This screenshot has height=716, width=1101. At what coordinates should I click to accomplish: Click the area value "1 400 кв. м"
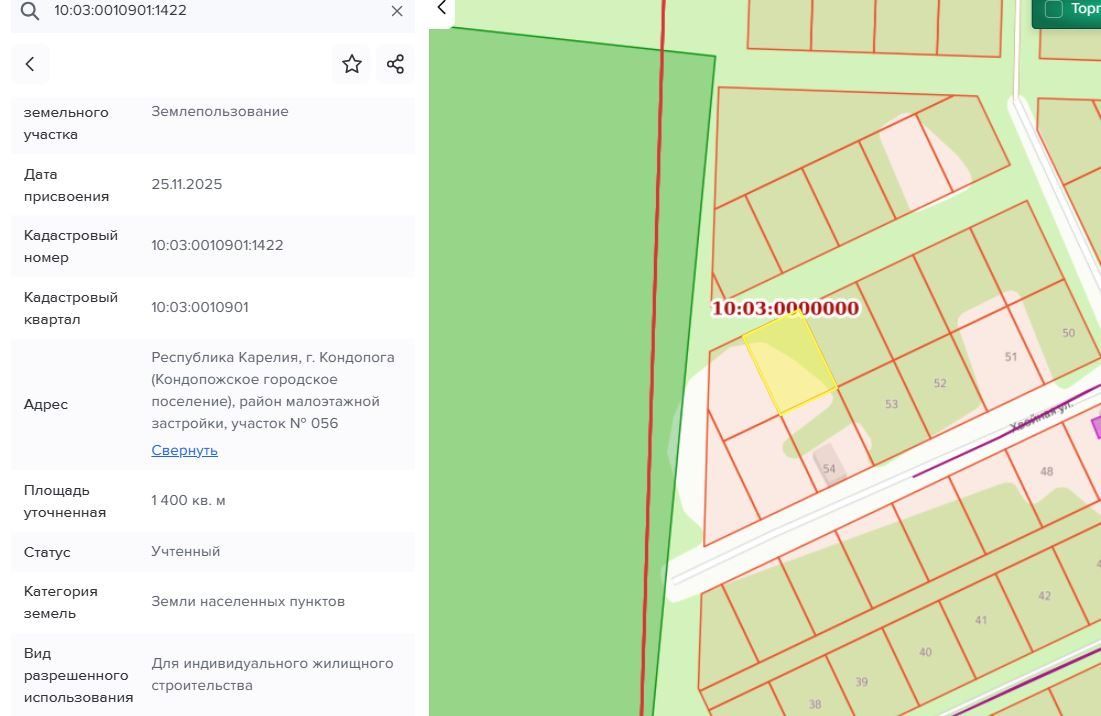click(188, 500)
